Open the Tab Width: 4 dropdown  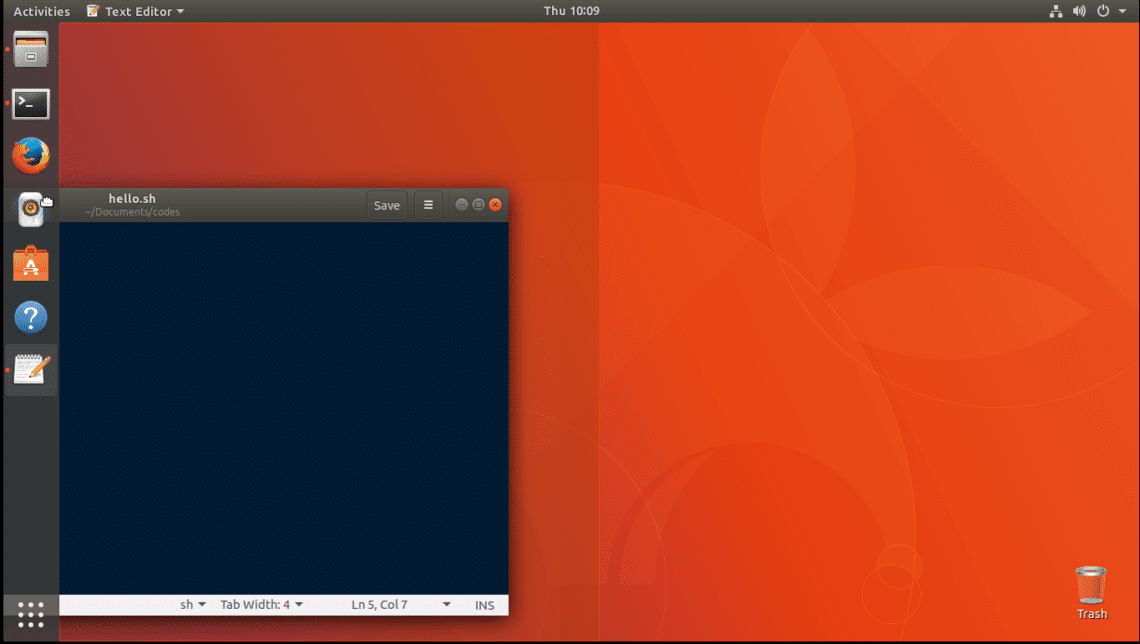261,604
